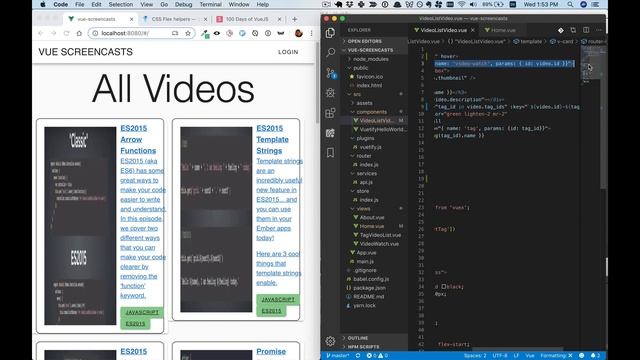
Task: Click the Template Strings video thumbnail
Action: point(216,220)
